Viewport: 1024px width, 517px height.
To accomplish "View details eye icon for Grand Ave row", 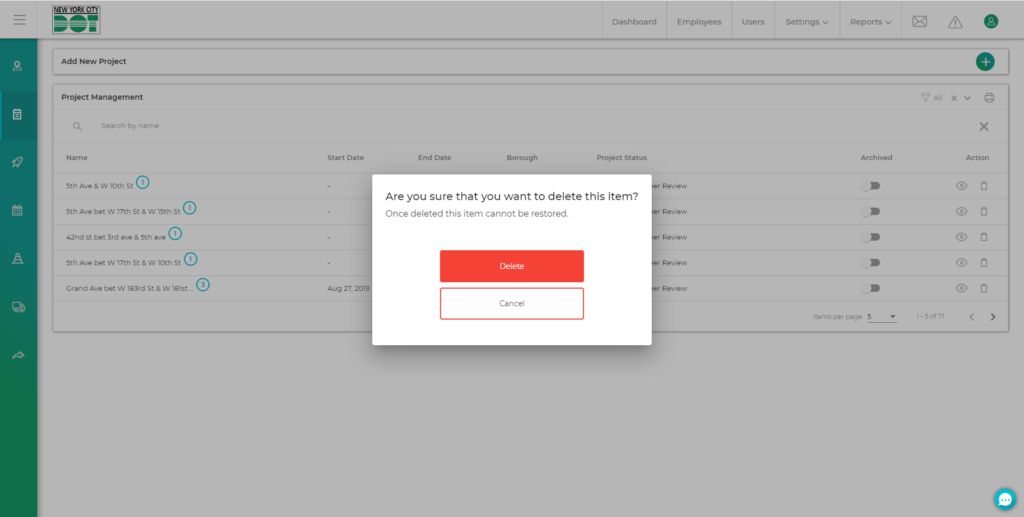I will tap(961, 288).
